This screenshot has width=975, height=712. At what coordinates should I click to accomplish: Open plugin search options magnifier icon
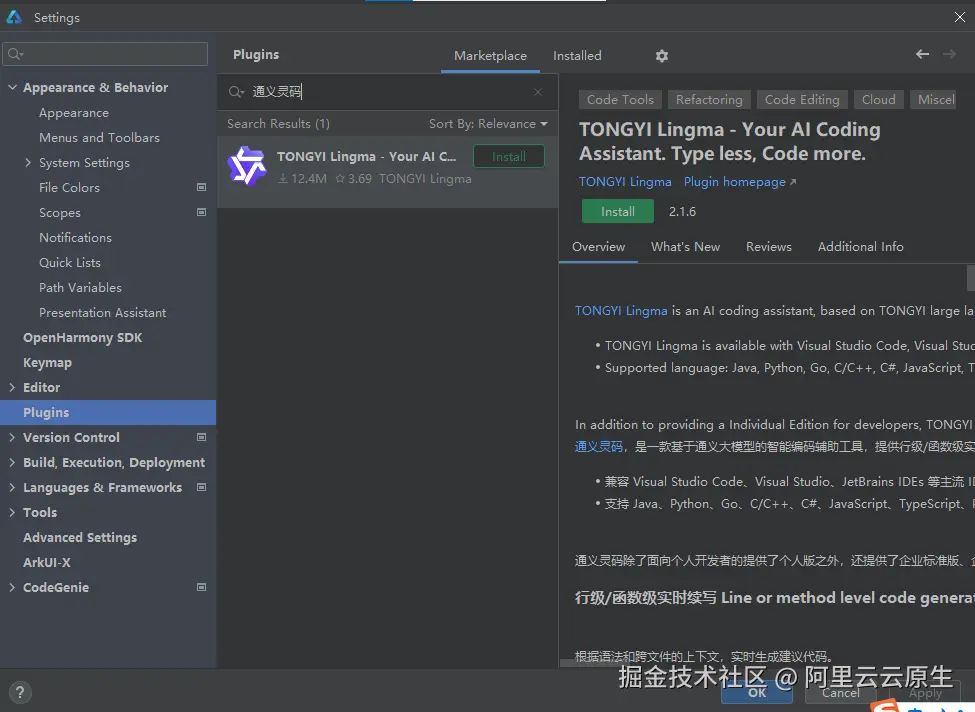click(x=236, y=92)
